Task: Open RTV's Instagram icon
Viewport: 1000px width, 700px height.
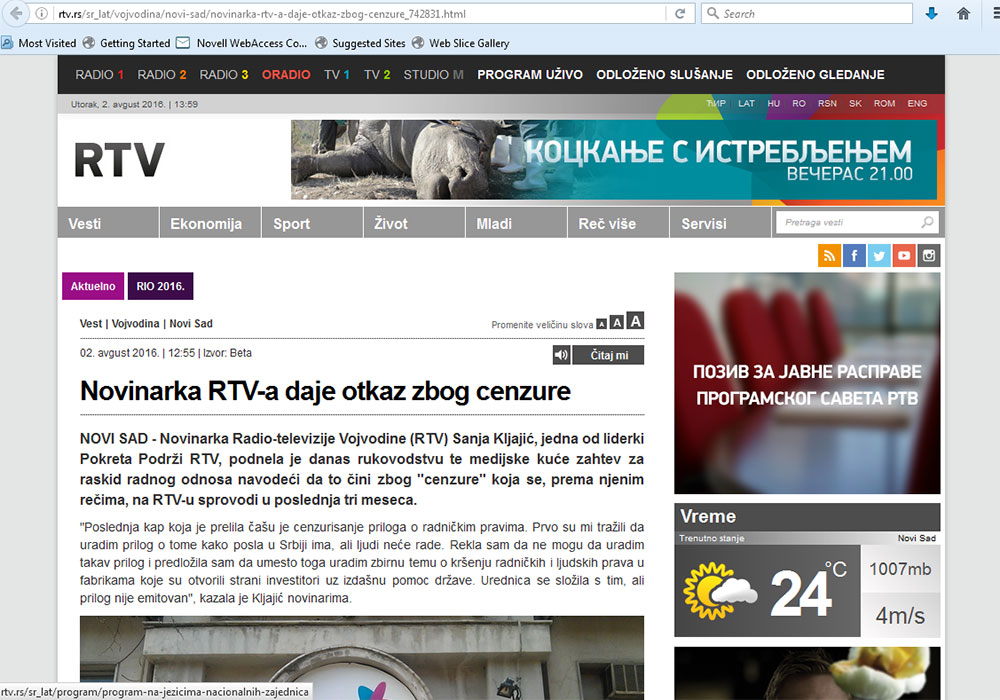Action: click(x=930, y=256)
